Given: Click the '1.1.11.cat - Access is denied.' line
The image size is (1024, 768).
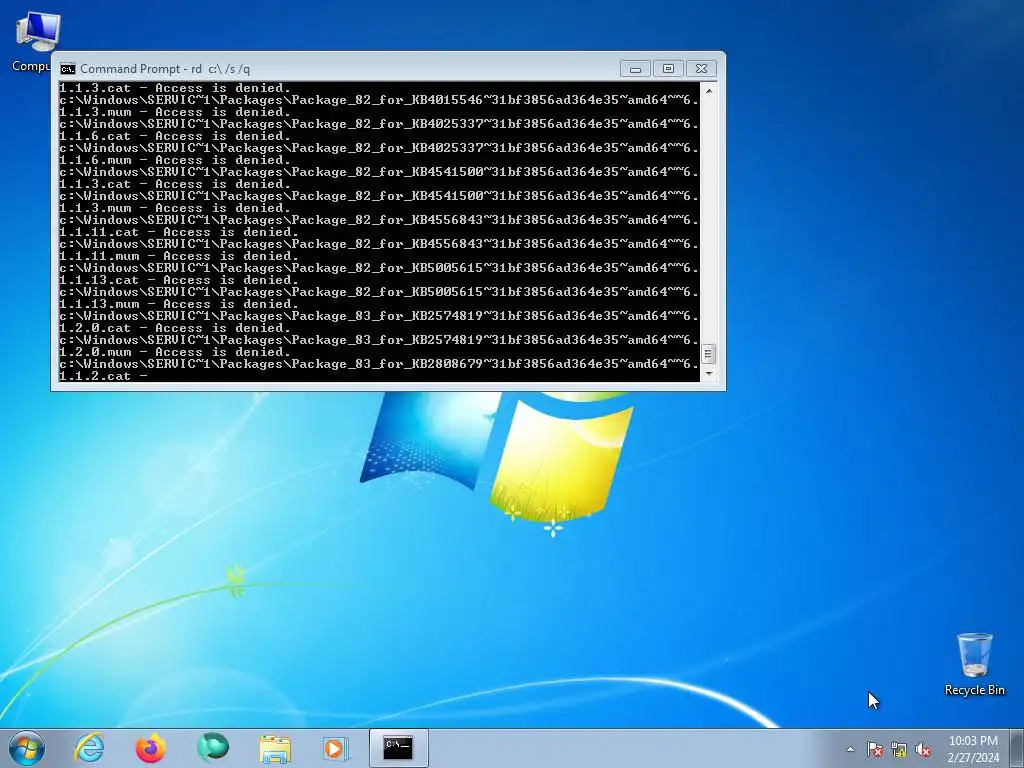Looking at the screenshot, I should coord(179,232).
